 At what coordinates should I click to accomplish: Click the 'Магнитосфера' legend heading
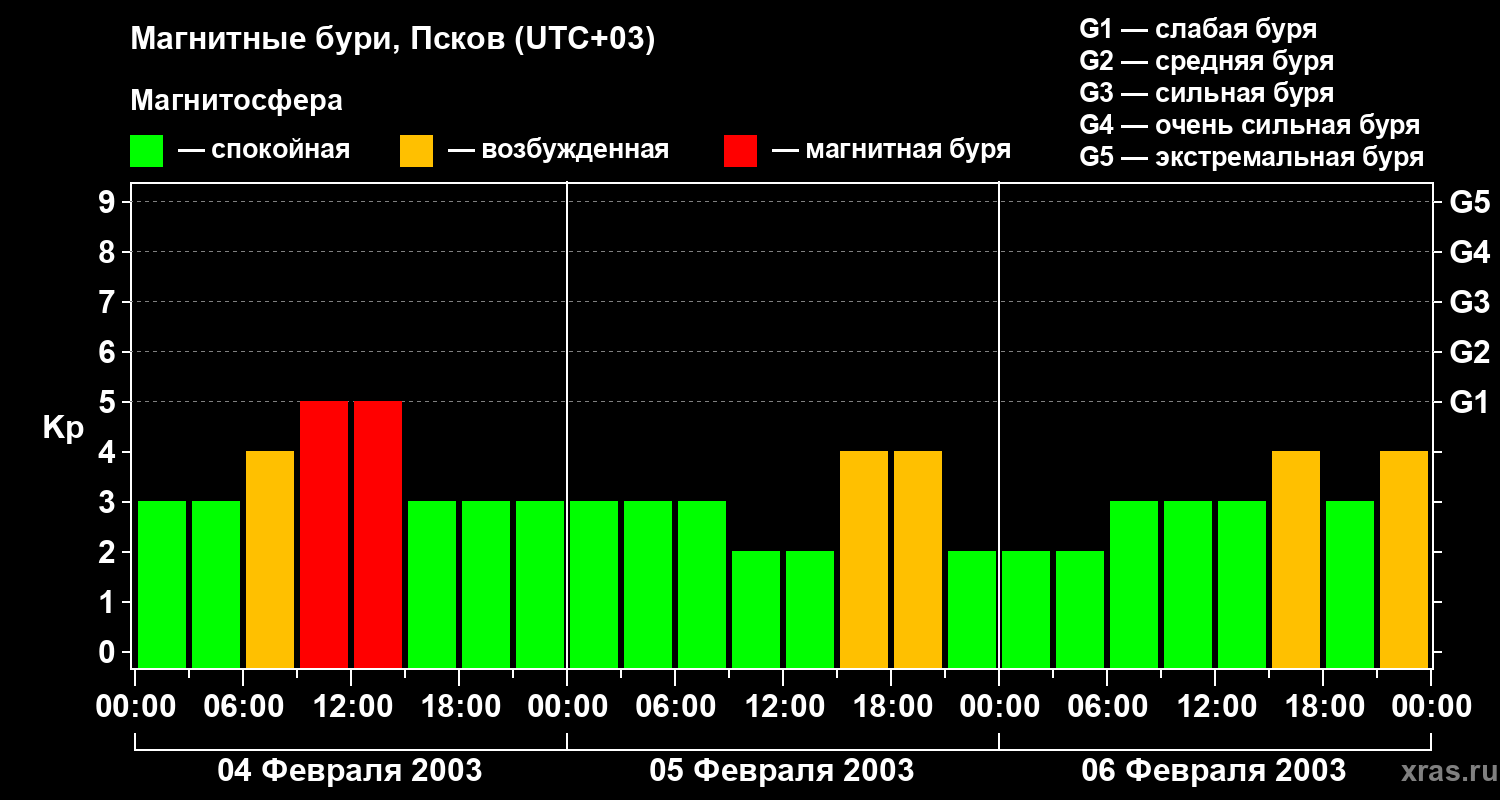(x=237, y=101)
